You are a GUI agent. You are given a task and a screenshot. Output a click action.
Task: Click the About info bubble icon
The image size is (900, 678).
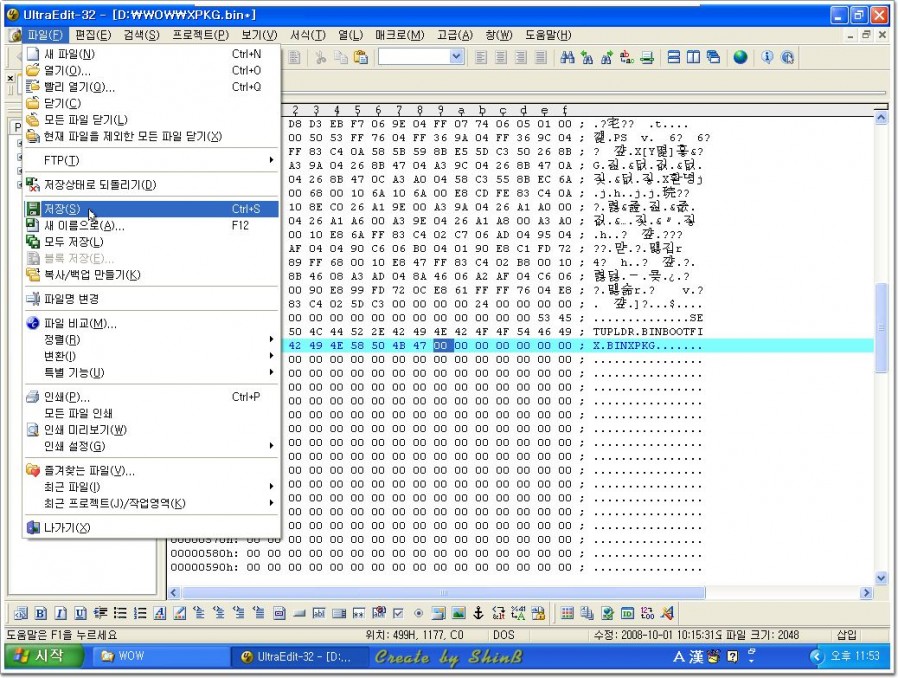(x=767, y=57)
